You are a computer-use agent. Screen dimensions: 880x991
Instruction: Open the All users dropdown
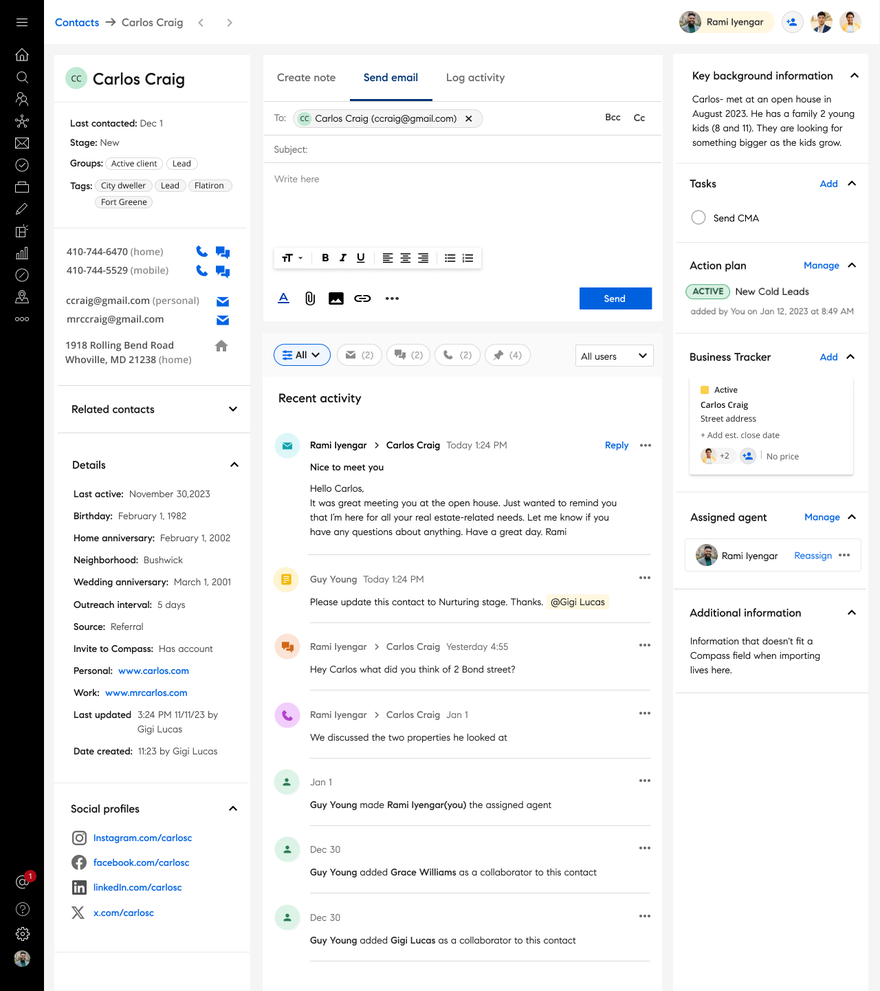tap(614, 356)
